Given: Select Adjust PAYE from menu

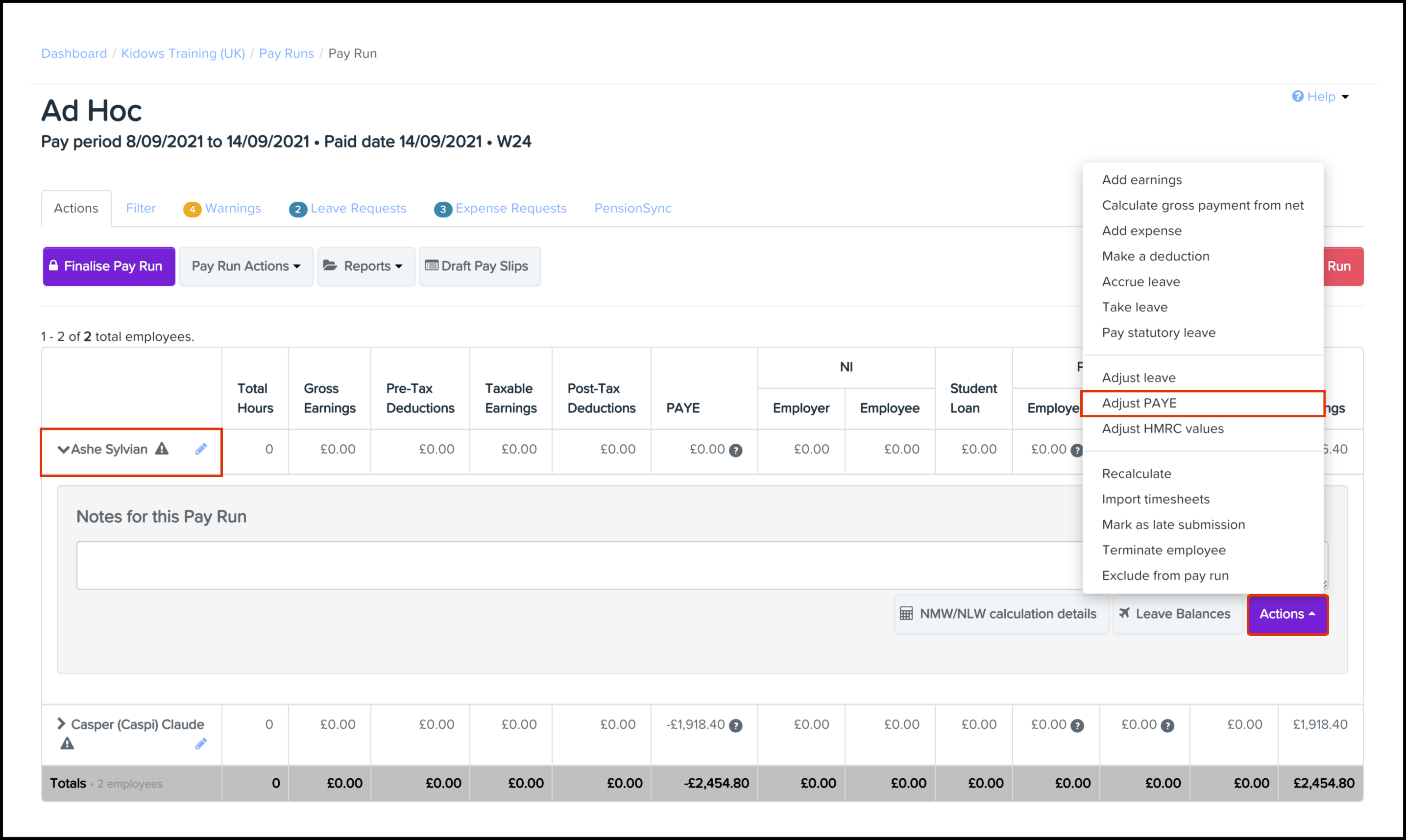Looking at the screenshot, I should click(1139, 403).
